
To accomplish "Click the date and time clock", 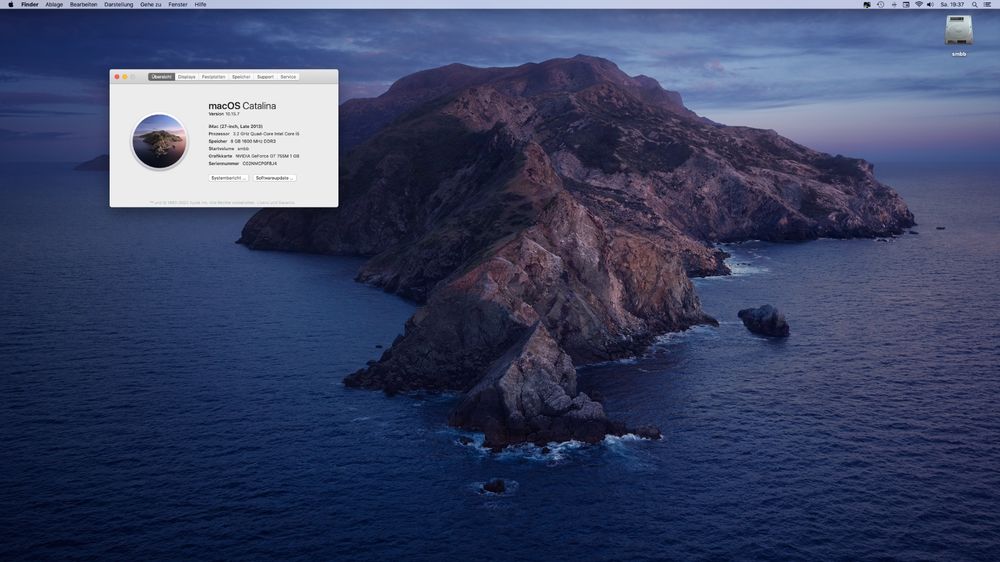I will pyautogui.click(x=952, y=4).
